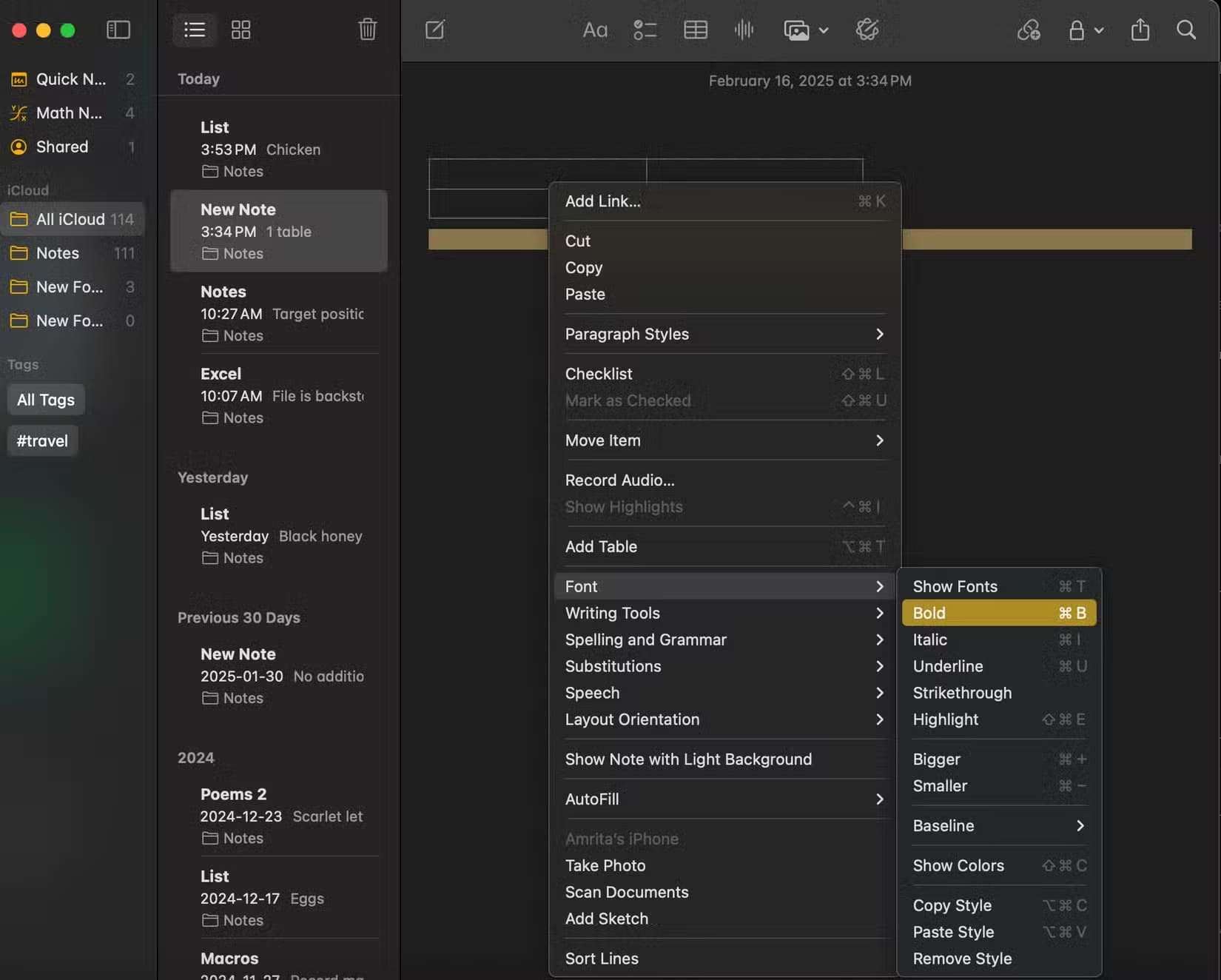Screen dimensions: 1221x980
Task: Choose Copy Style in Font submenu
Action: coord(999,906)
